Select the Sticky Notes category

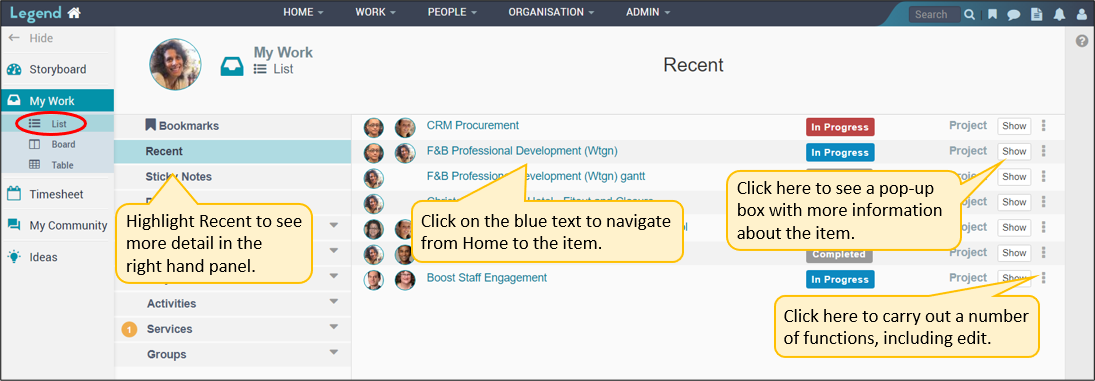[x=233, y=177]
